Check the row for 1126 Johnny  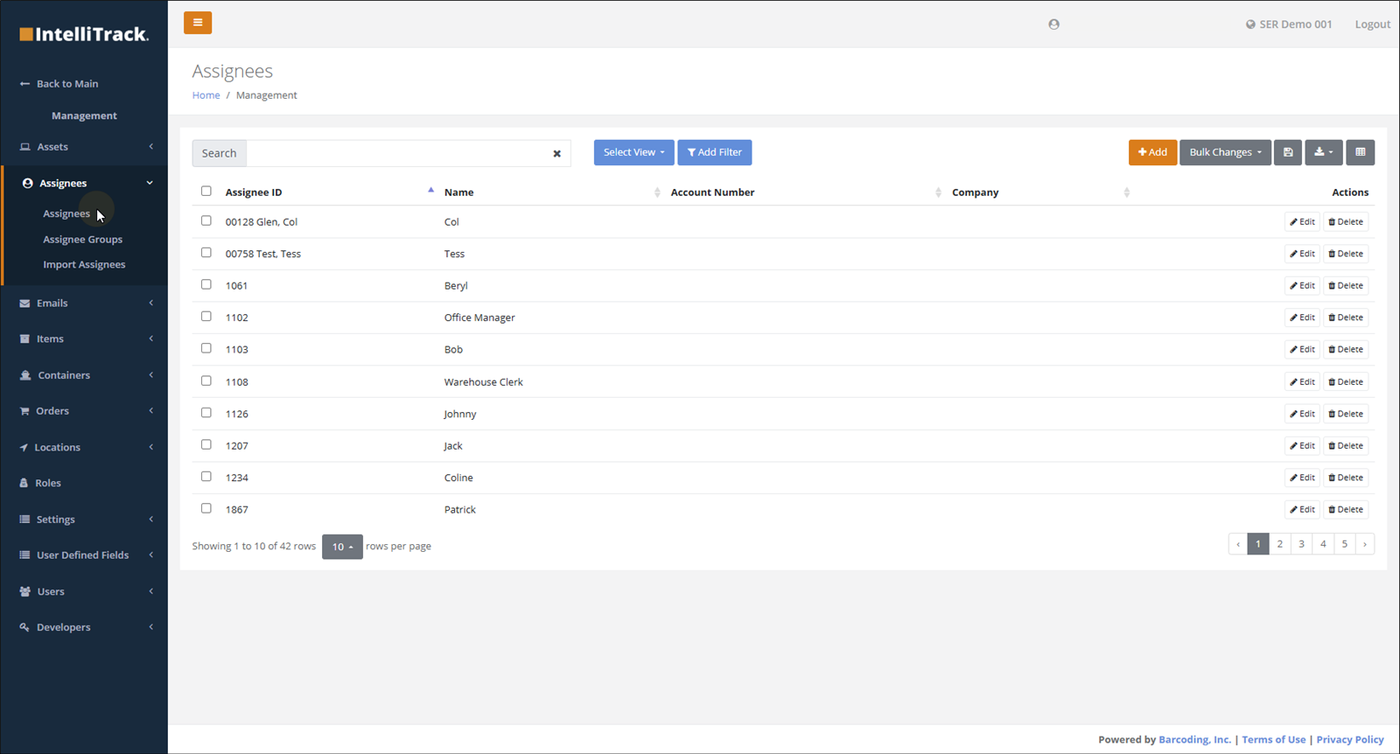coord(206,413)
